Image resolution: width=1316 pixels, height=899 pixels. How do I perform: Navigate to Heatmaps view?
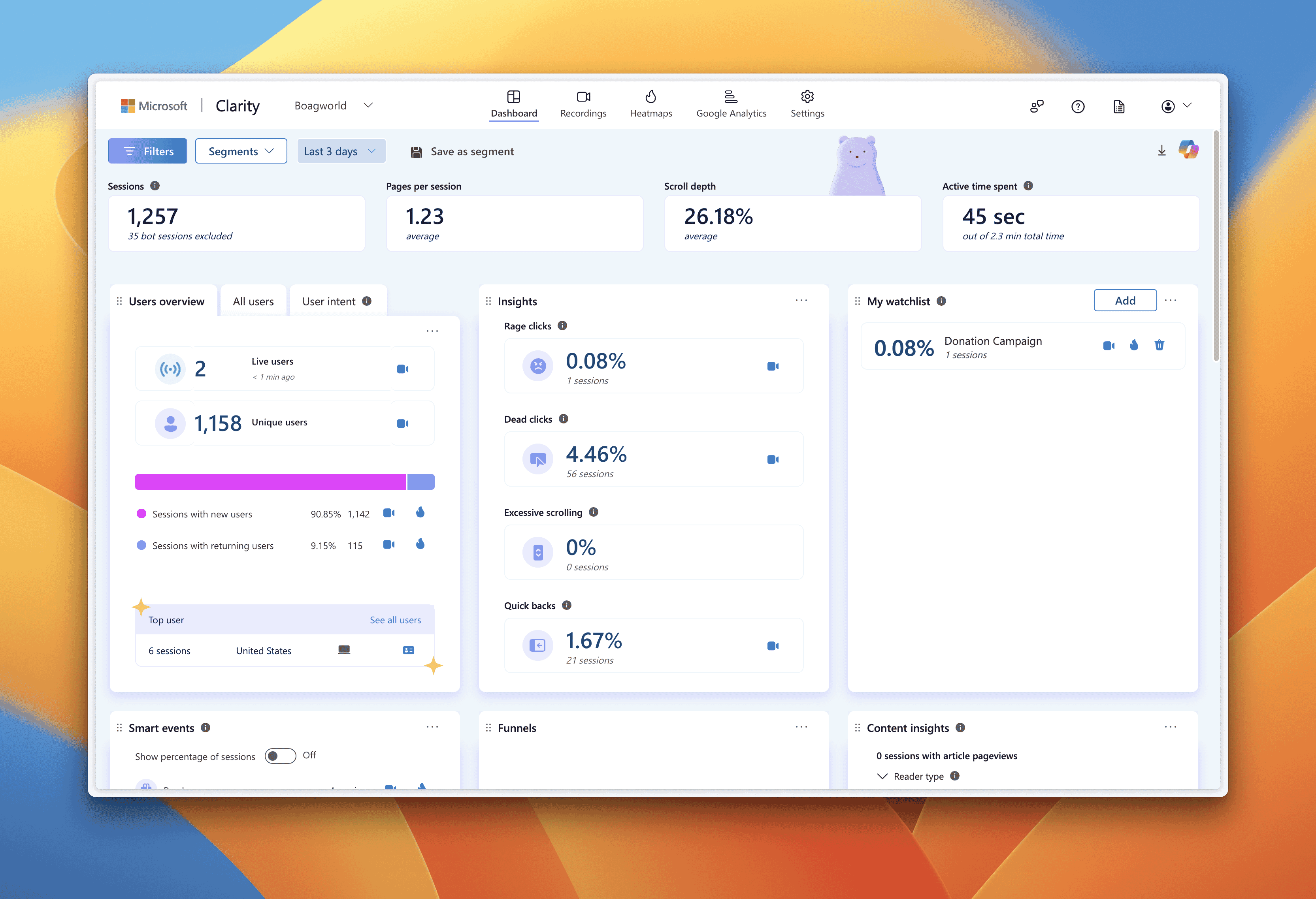[650, 104]
